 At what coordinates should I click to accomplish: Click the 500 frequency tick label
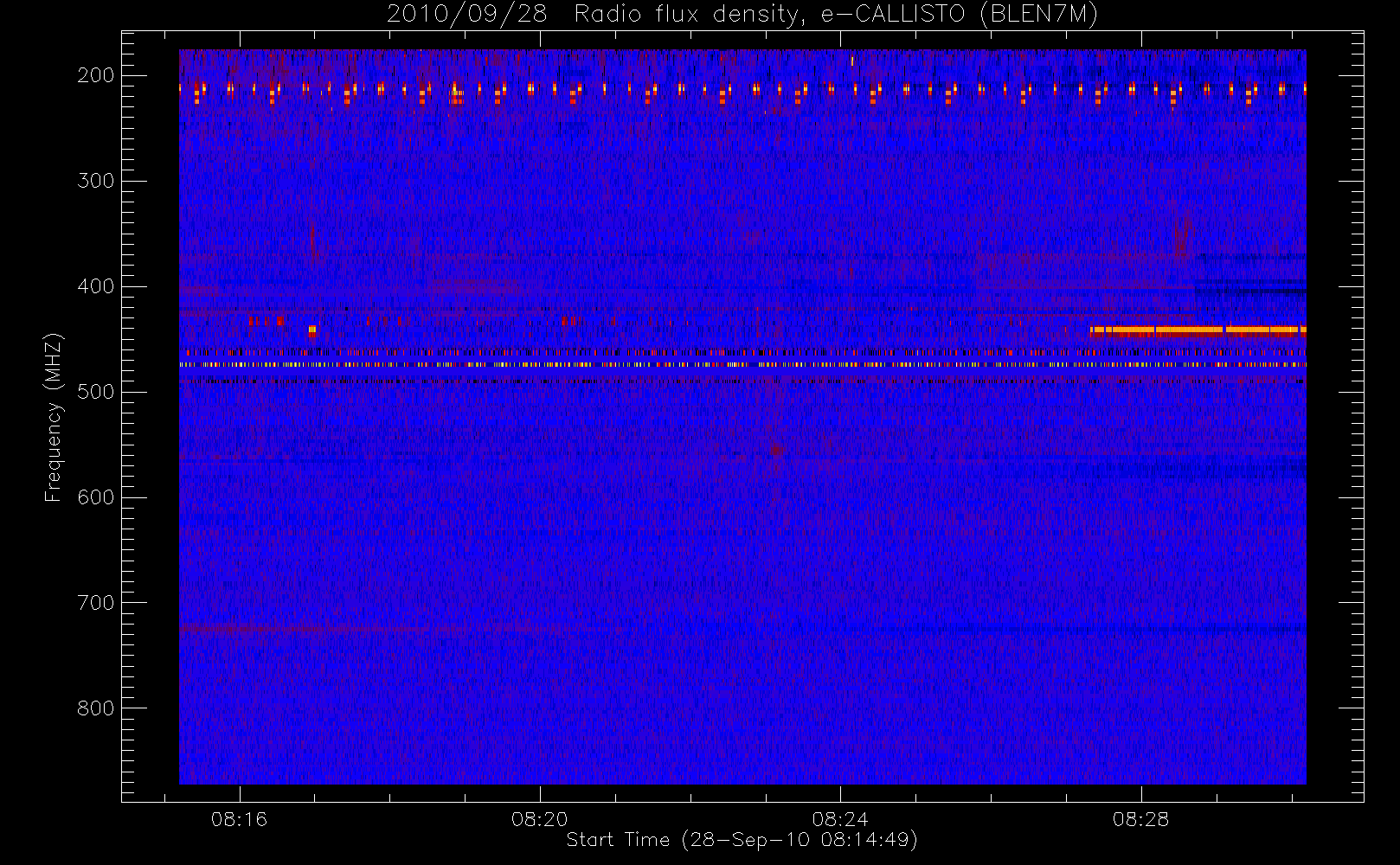click(x=96, y=392)
